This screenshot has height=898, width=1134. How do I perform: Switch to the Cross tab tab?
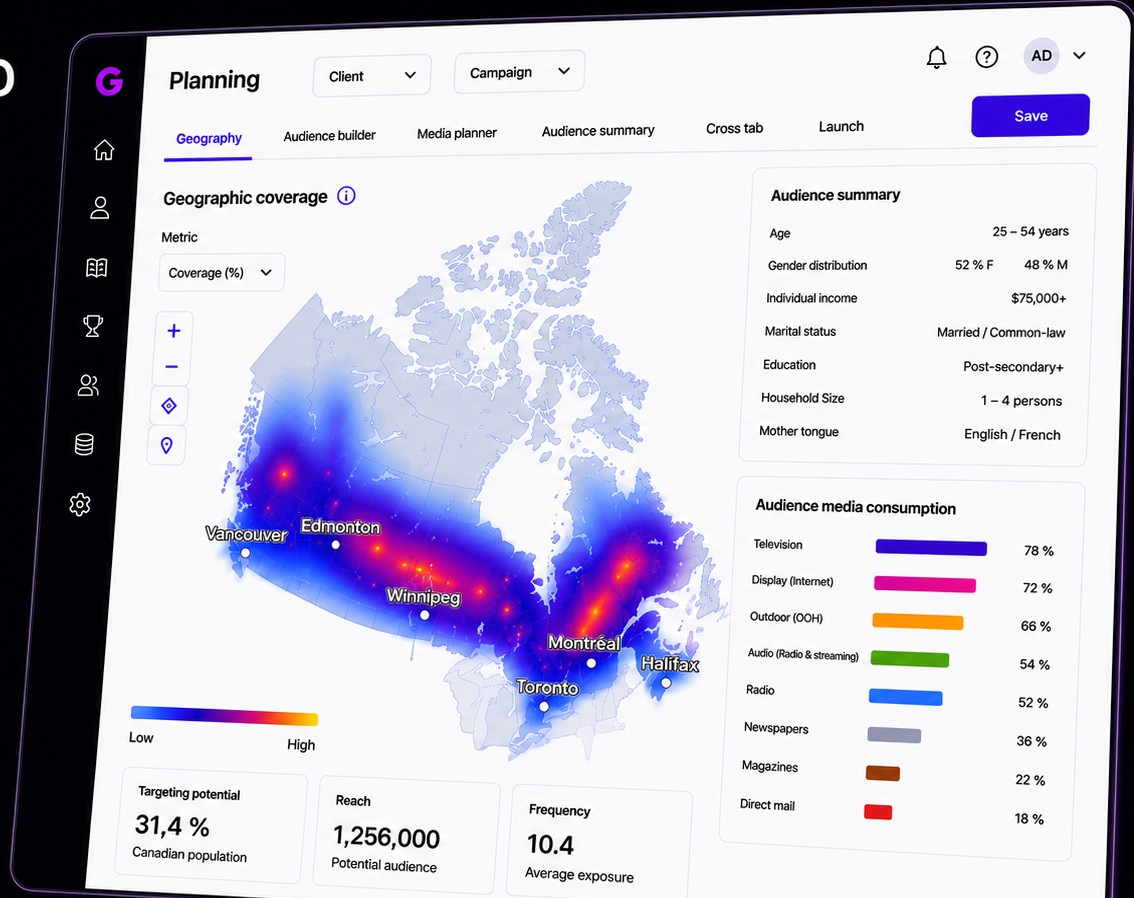click(734, 128)
